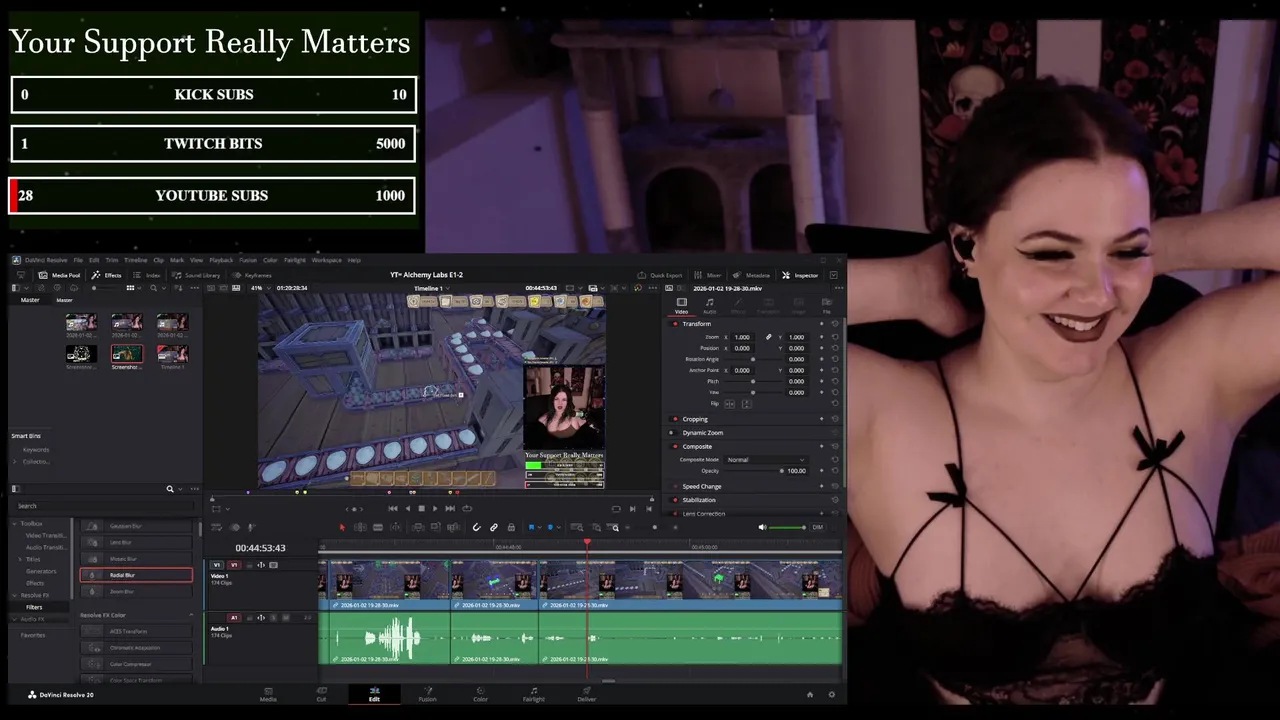Click the Quick Export button
This screenshot has height=720, width=1280.
[x=660, y=275]
